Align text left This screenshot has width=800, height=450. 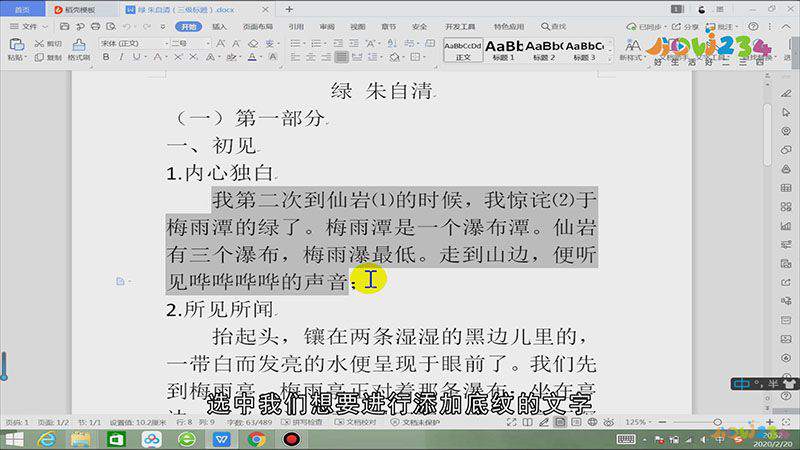click(295, 57)
